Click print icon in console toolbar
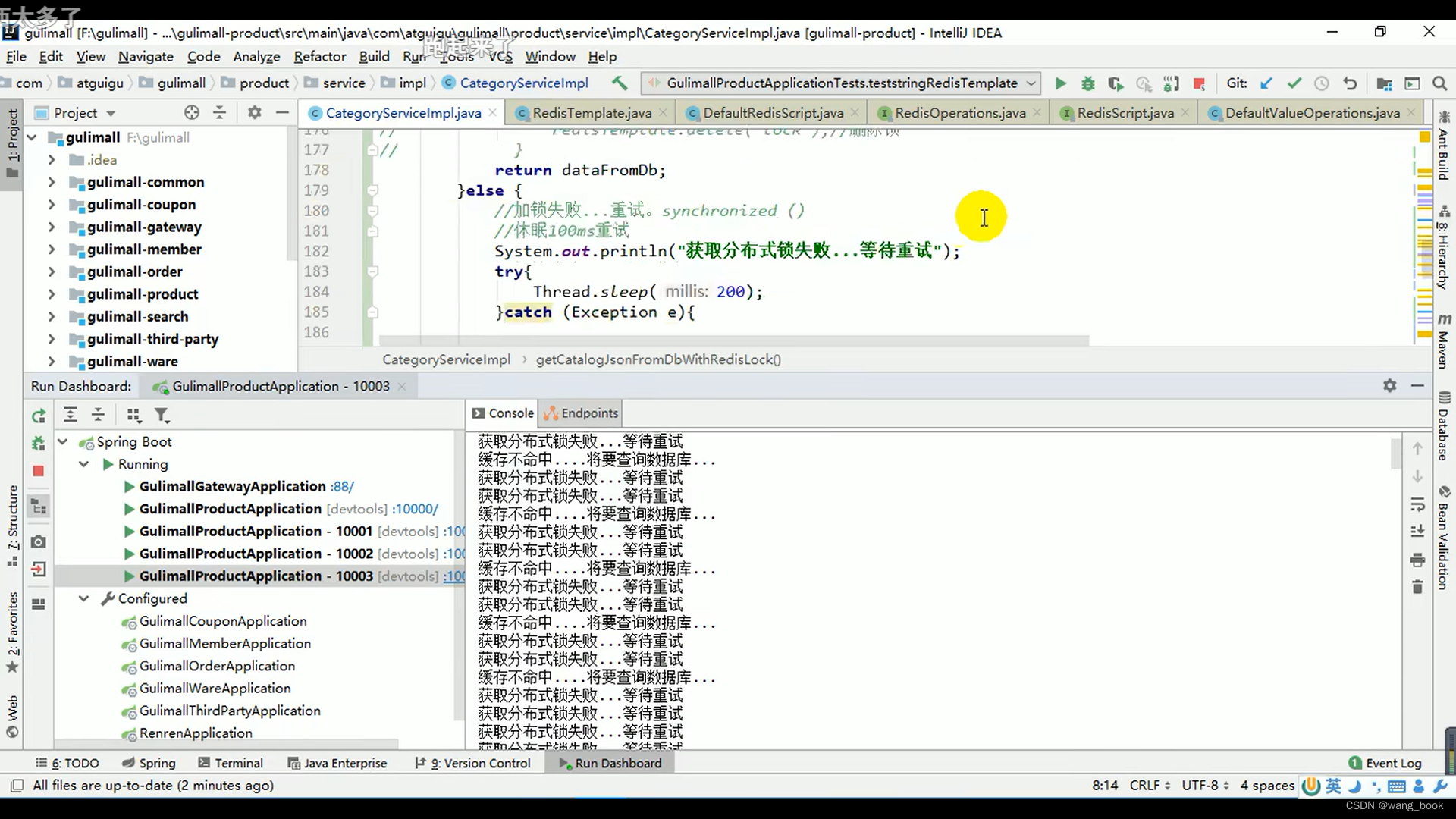1456x819 pixels. pos(1417,560)
